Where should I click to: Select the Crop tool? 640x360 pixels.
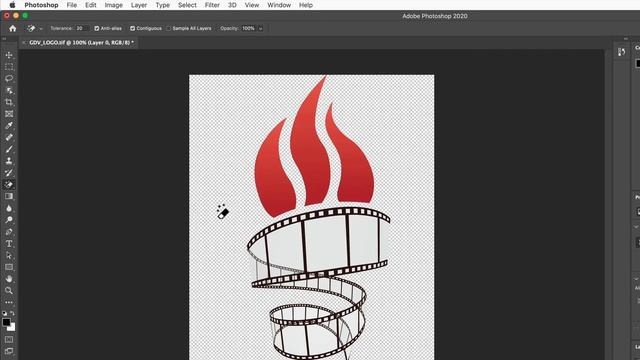[9, 102]
